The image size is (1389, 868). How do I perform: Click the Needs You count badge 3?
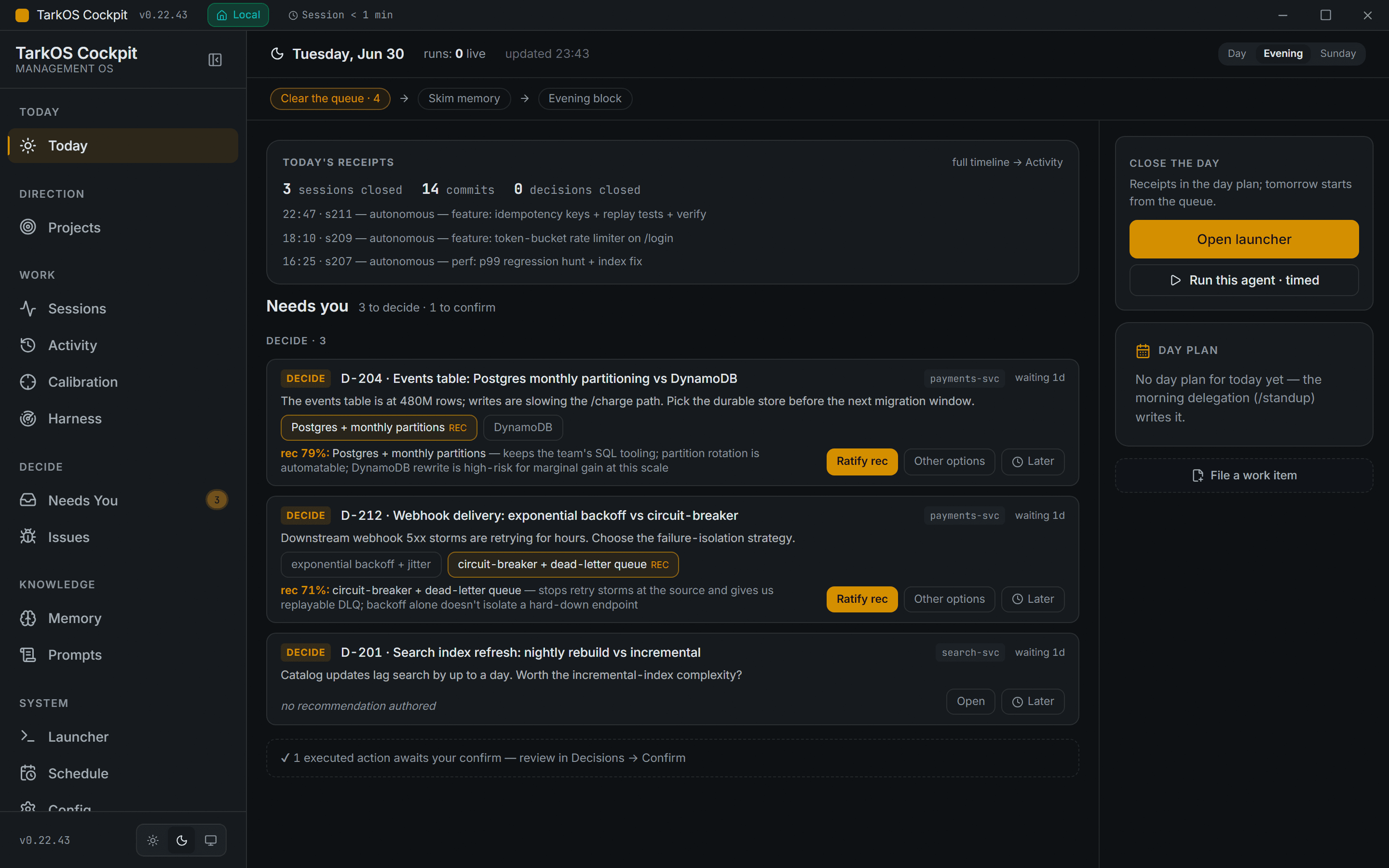pyautogui.click(x=217, y=500)
